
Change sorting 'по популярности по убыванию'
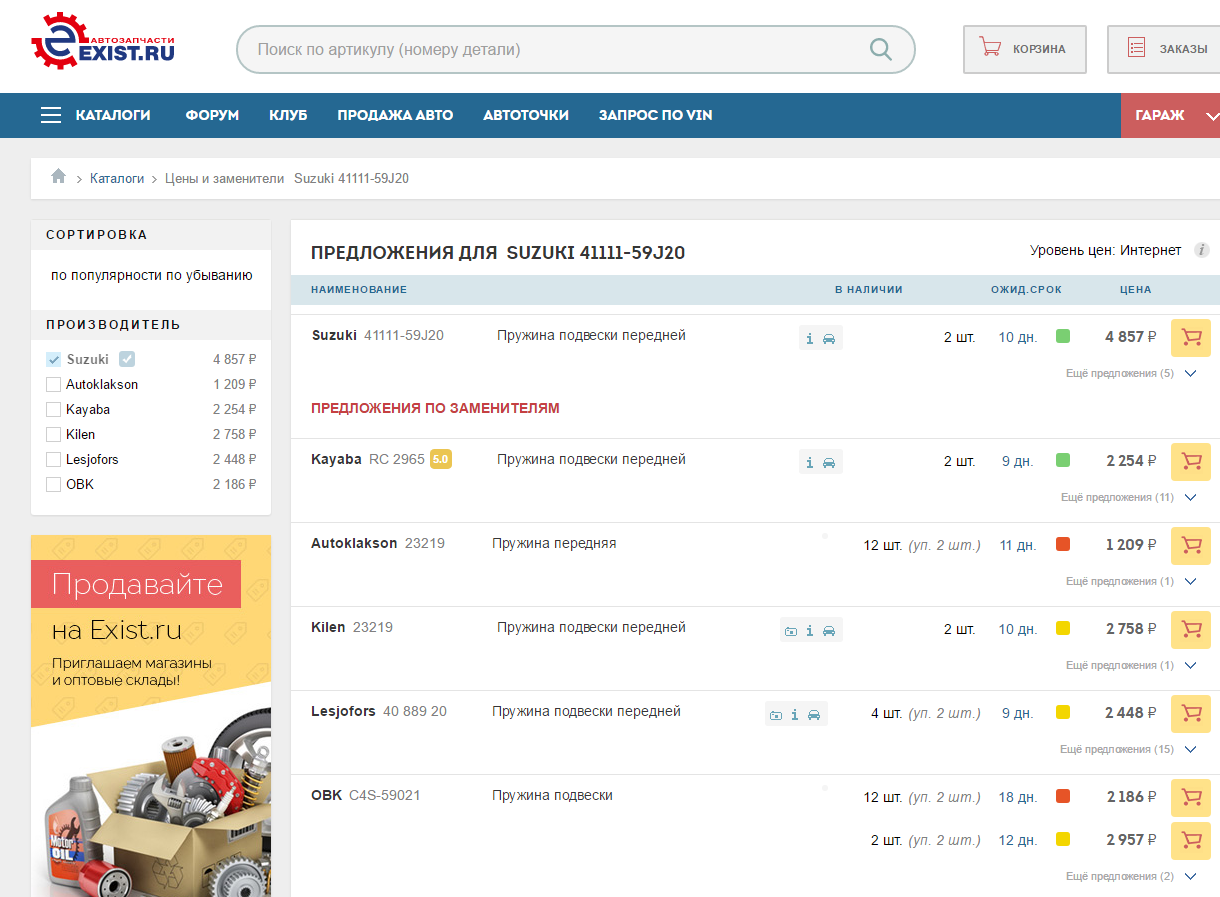pos(151,275)
